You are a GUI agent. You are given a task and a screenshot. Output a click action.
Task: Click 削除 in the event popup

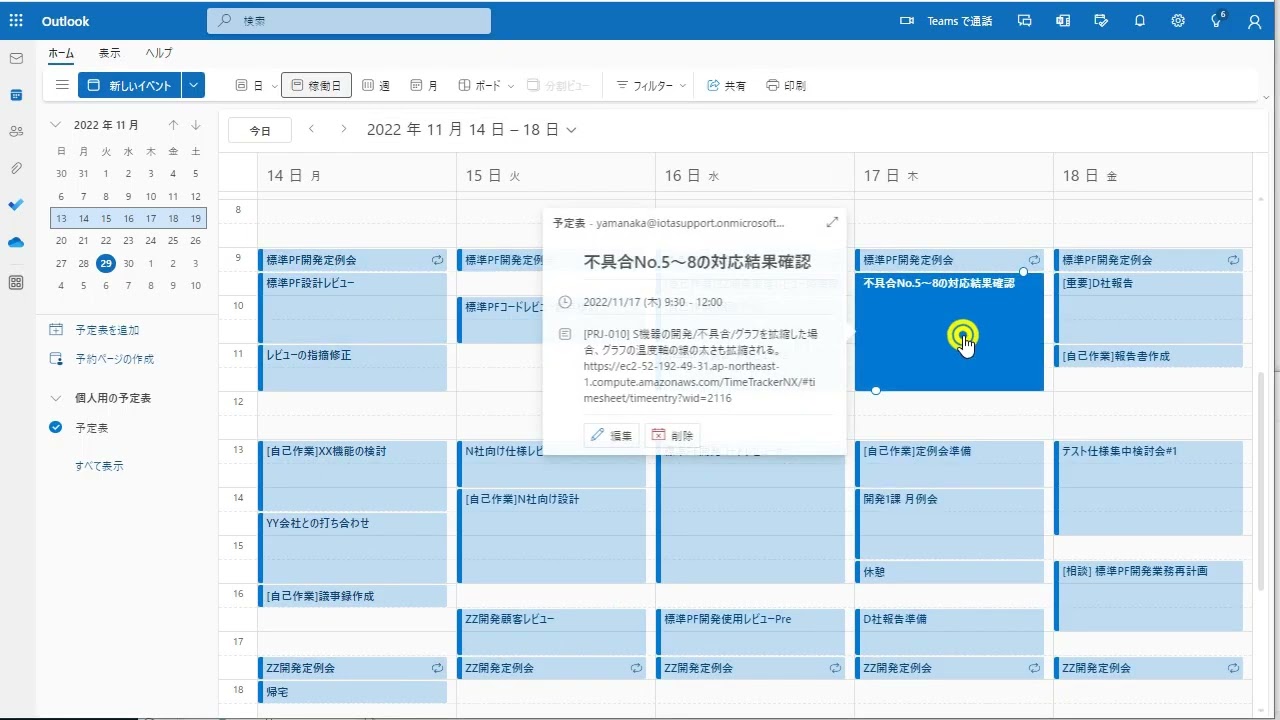(x=672, y=435)
